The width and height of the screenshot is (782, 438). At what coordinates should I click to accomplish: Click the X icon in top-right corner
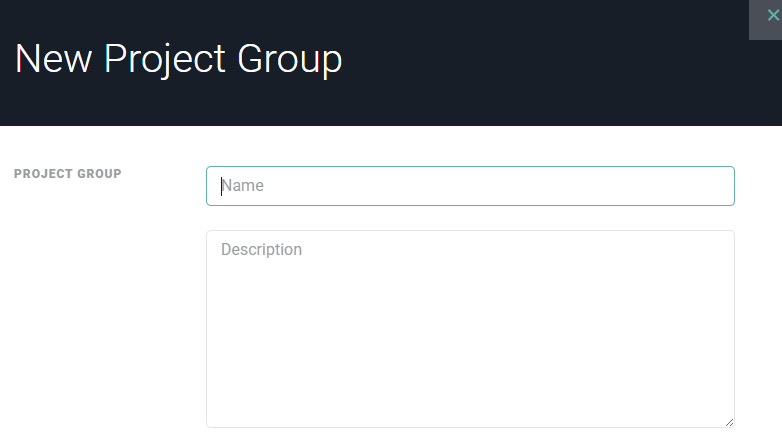tap(771, 16)
